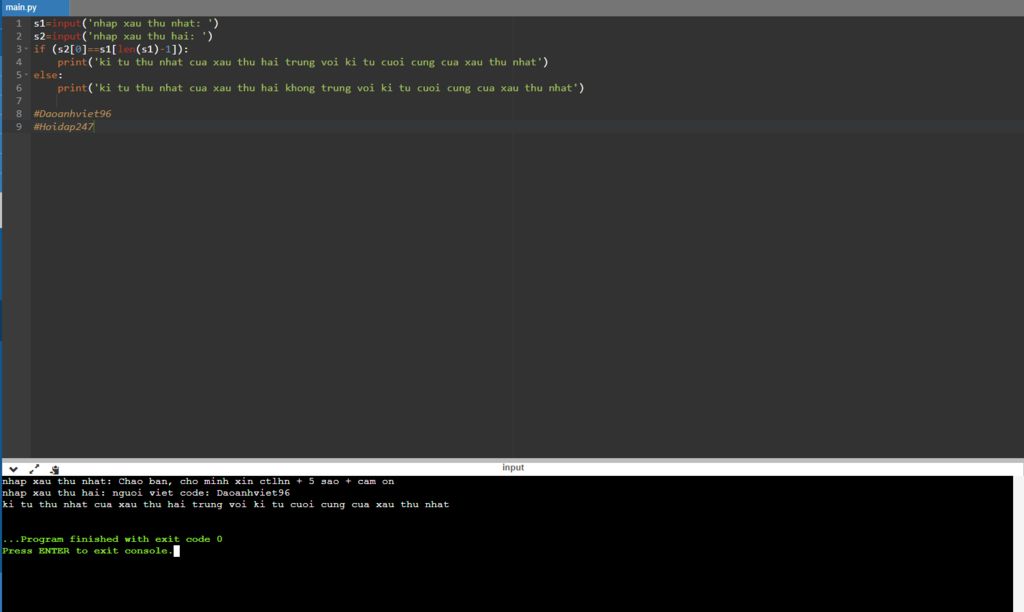1024x612 pixels.
Task: Collapse the else block fold arrow on line 5
Action: [26, 75]
